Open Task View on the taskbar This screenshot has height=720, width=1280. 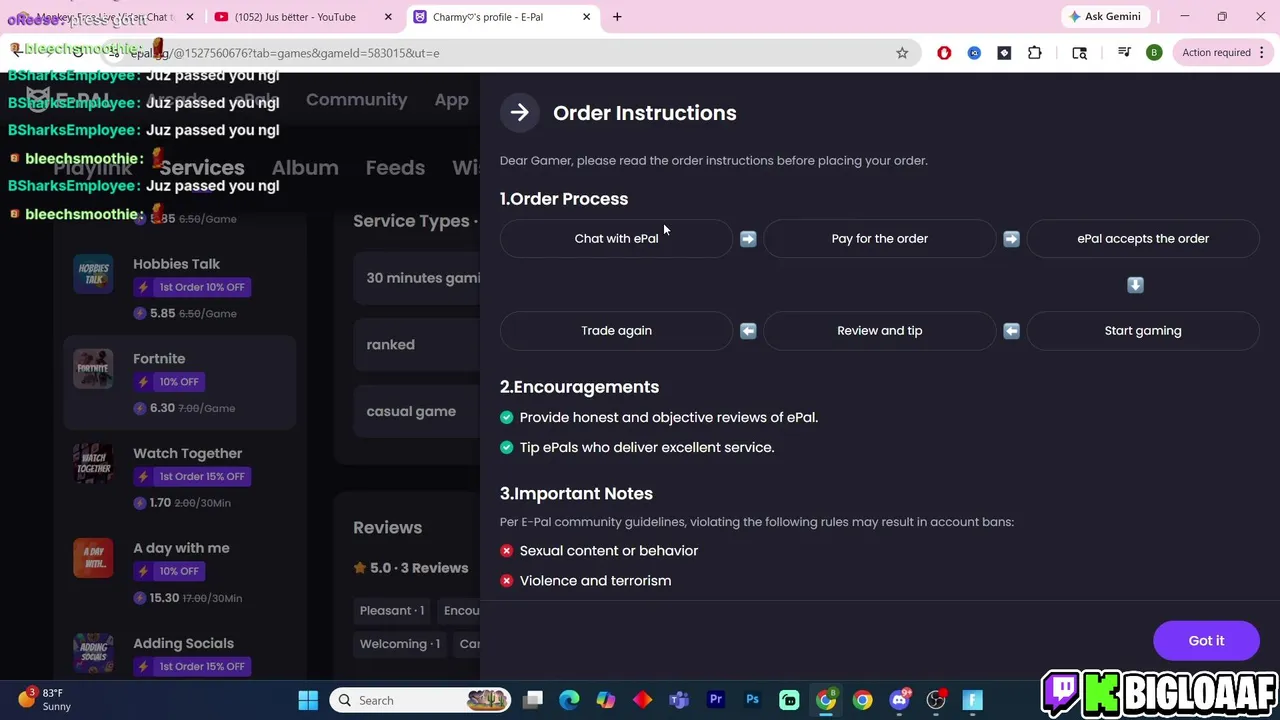pos(533,700)
